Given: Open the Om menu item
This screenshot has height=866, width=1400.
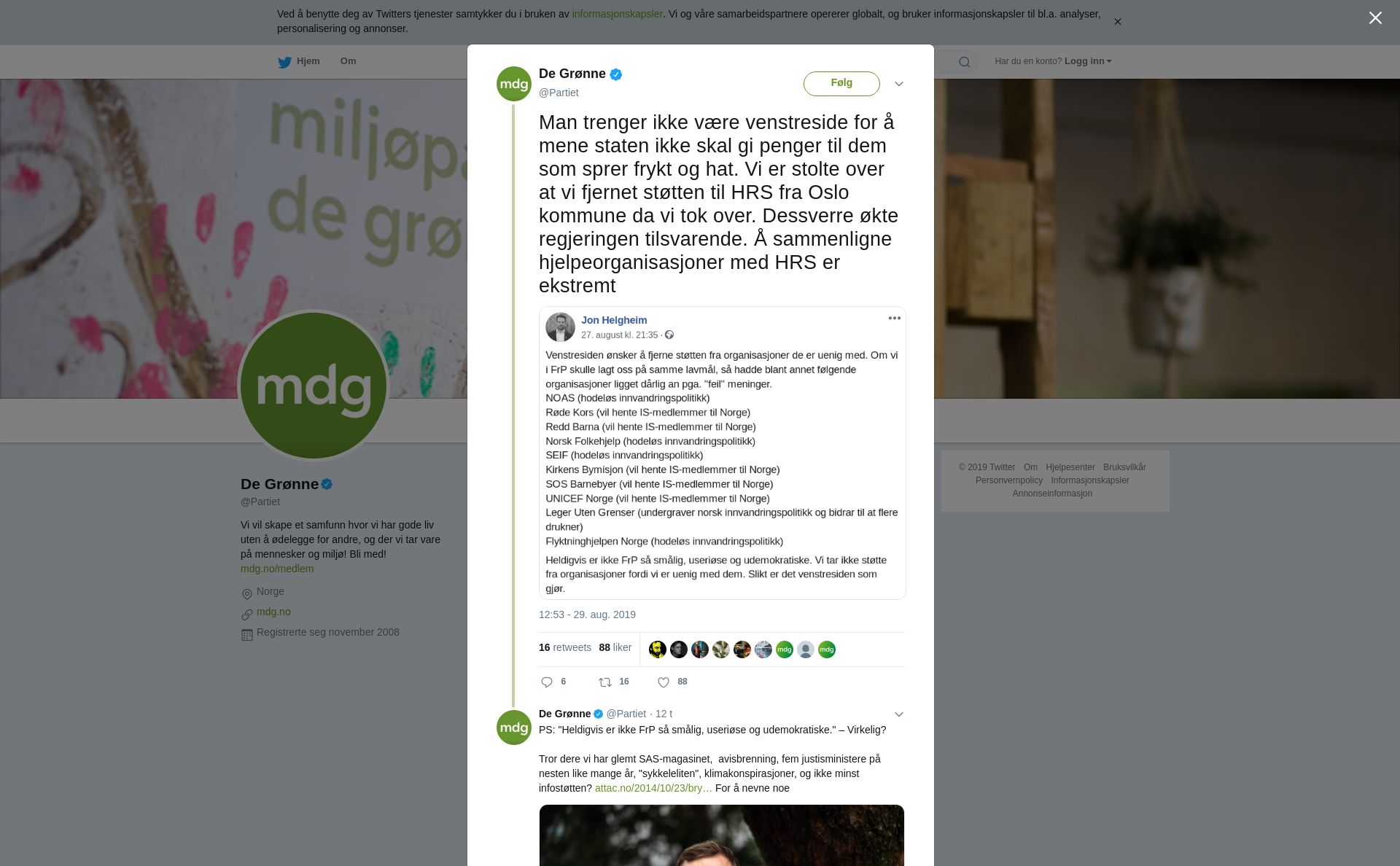Looking at the screenshot, I should tap(349, 61).
